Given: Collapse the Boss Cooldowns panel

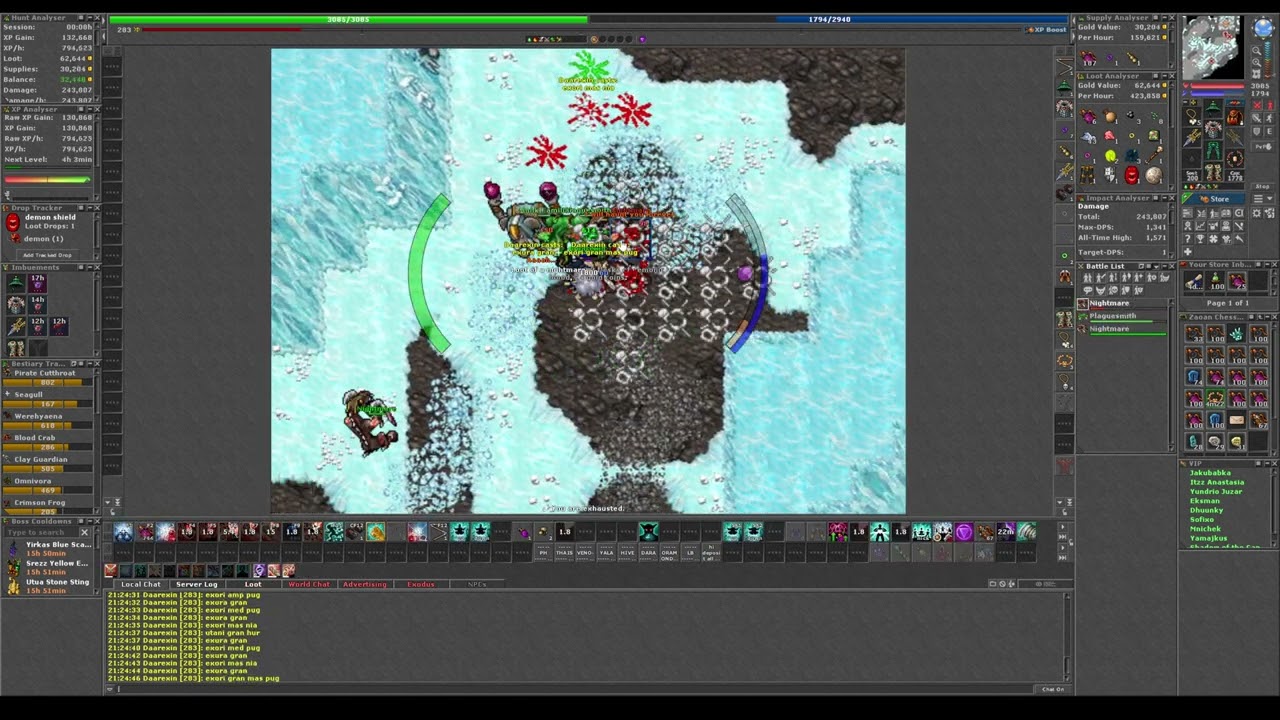Looking at the screenshot, I should coord(90,521).
